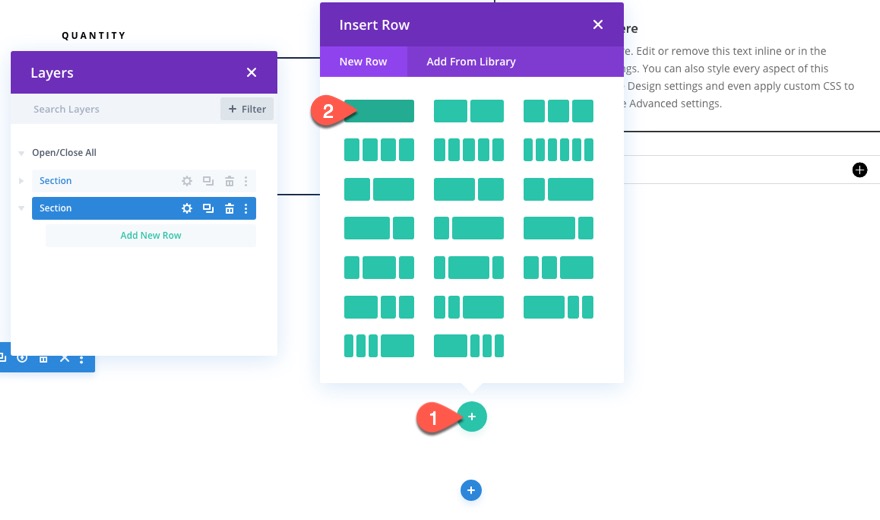
Task: Open the Filter button in Layers
Action: click(x=247, y=109)
